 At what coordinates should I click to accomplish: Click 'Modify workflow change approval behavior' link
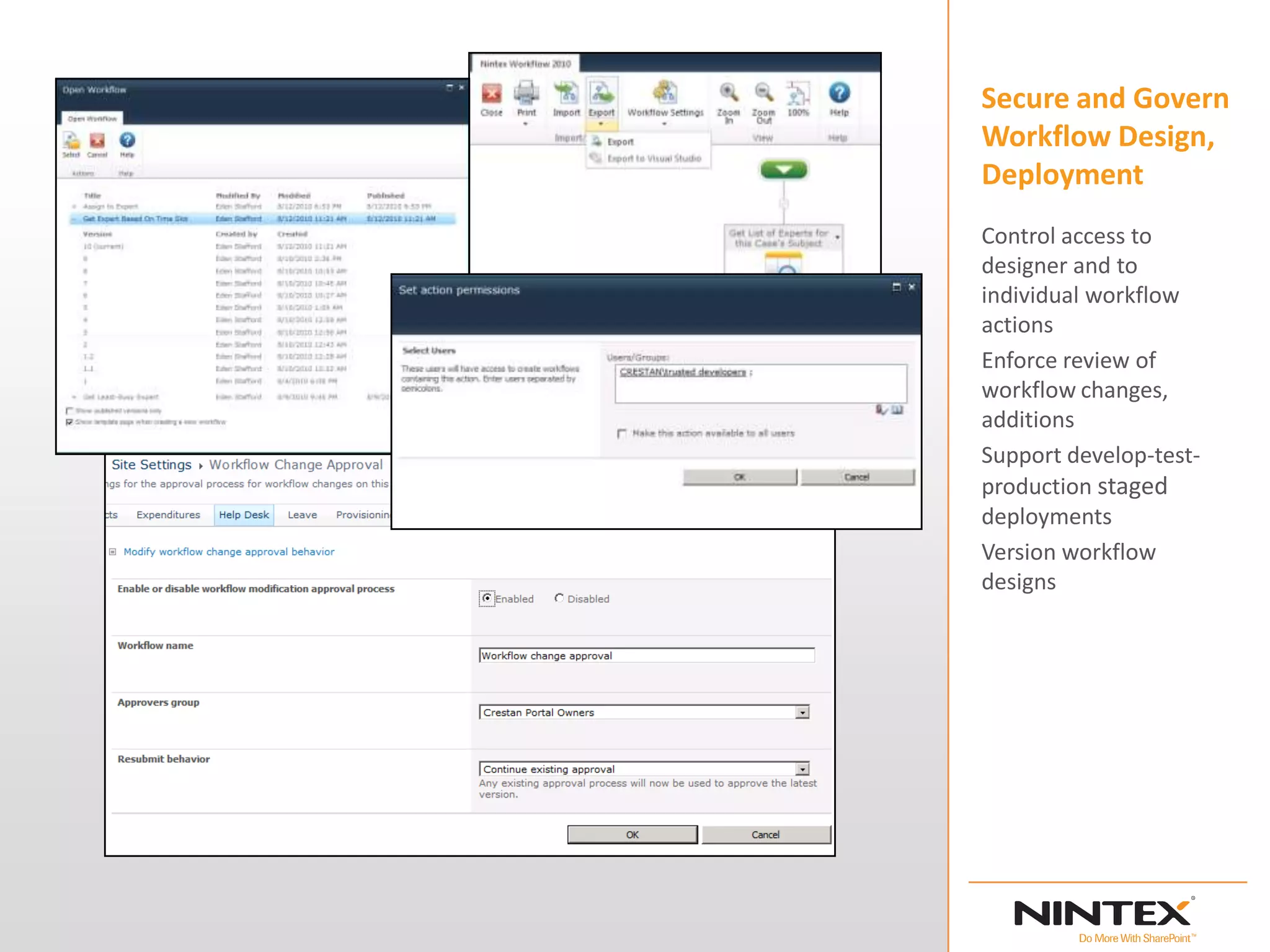tap(229, 552)
